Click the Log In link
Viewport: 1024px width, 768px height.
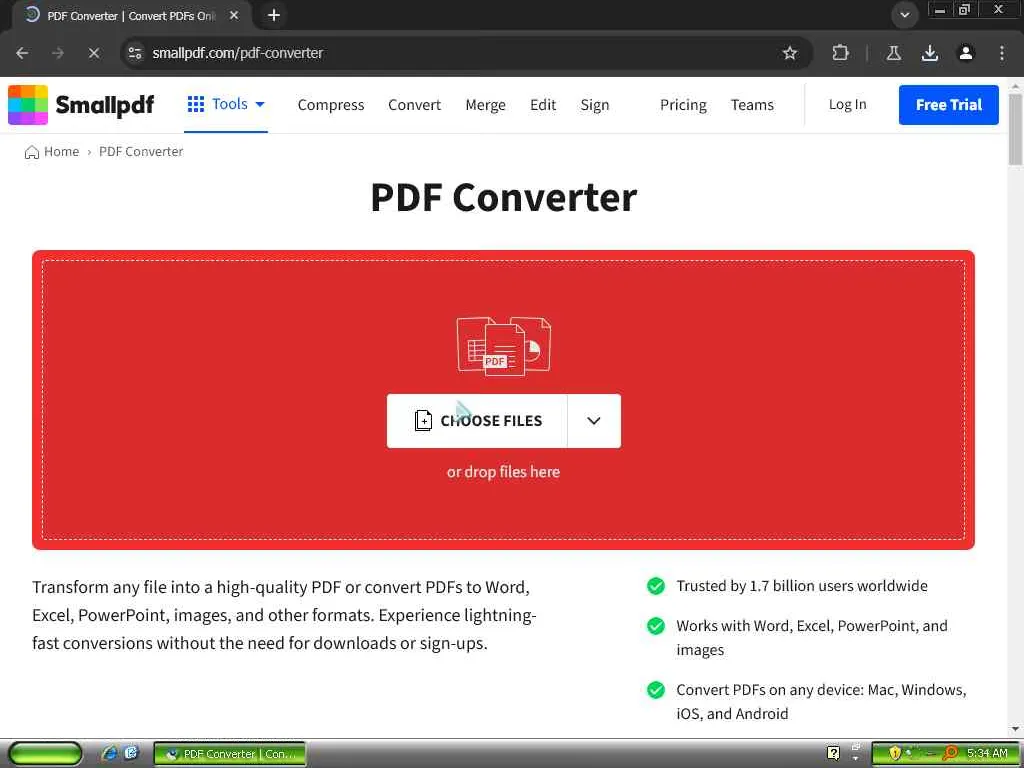click(847, 104)
